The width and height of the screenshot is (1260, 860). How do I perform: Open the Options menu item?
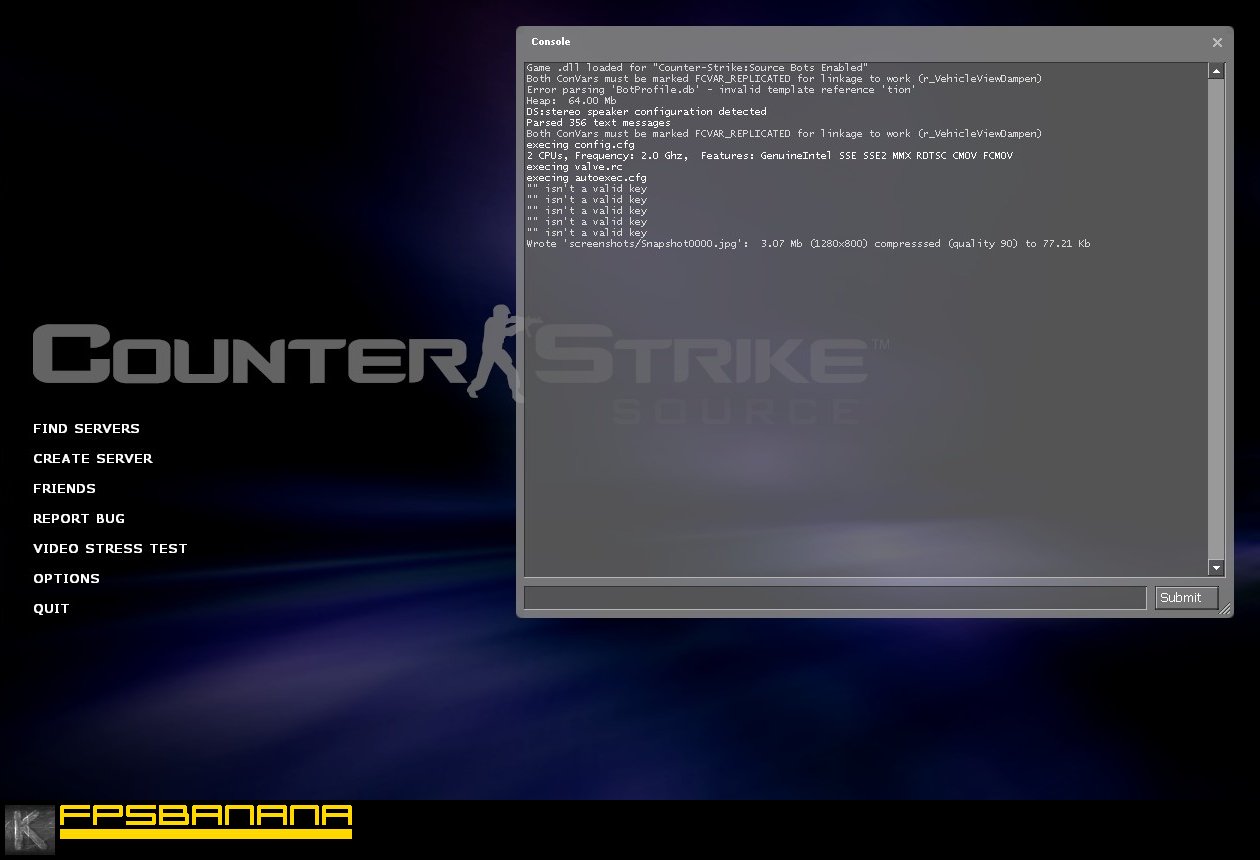66,579
